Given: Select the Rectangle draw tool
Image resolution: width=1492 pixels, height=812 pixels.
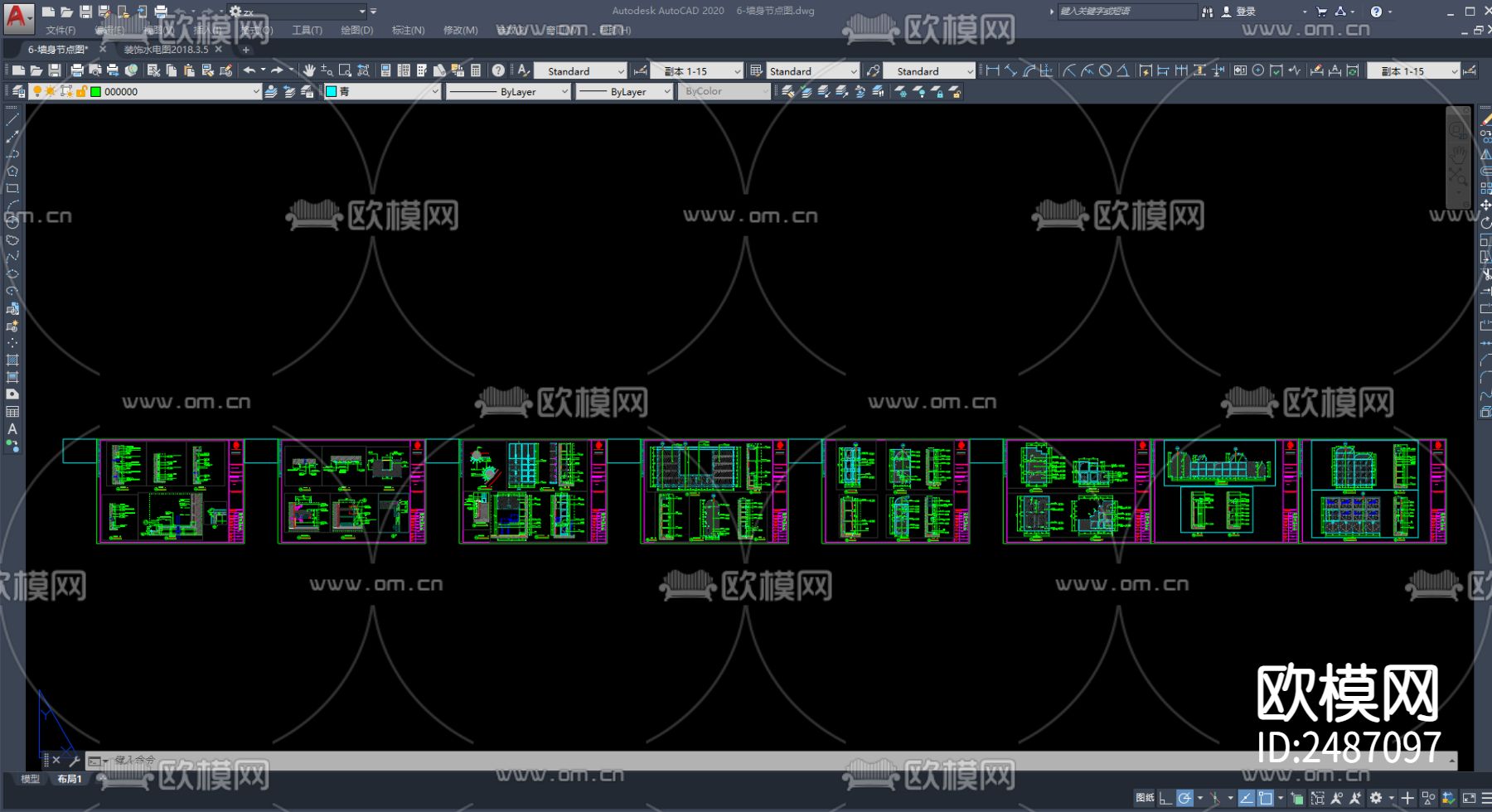Looking at the screenshot, I should coord(12,188).
